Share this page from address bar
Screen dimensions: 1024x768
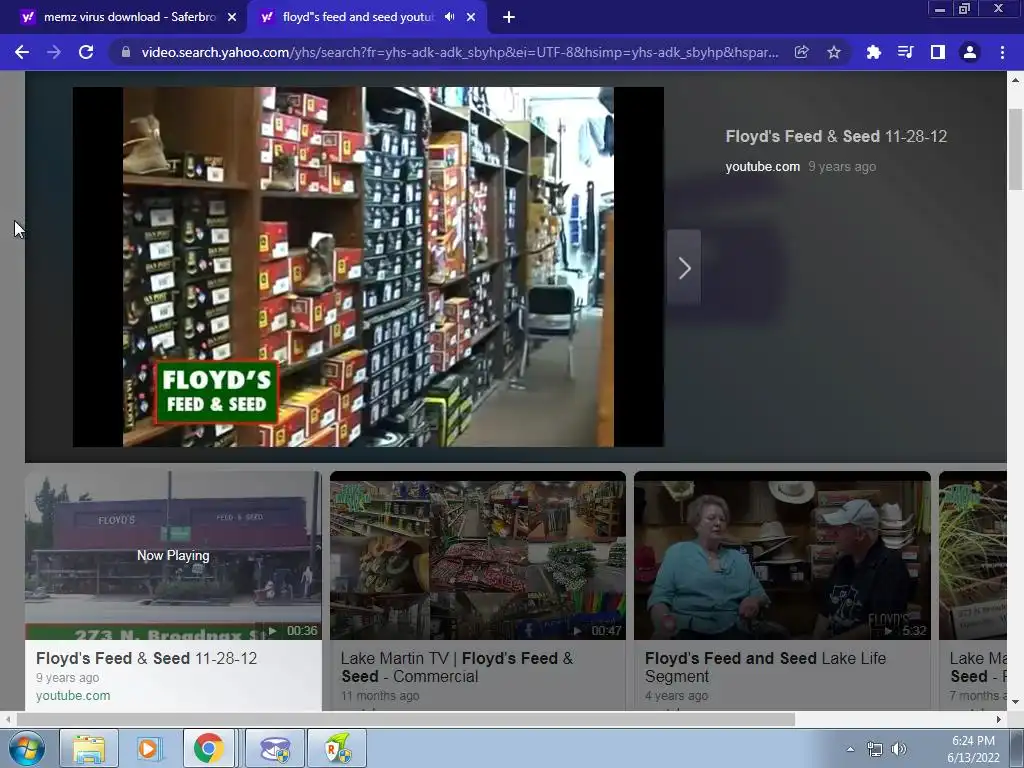(x=802, y=52)
